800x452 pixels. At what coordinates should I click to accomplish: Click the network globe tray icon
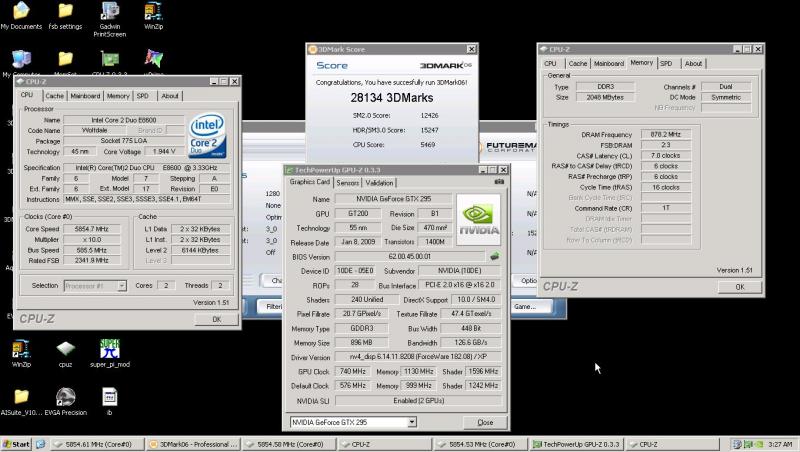pos(737,444)
